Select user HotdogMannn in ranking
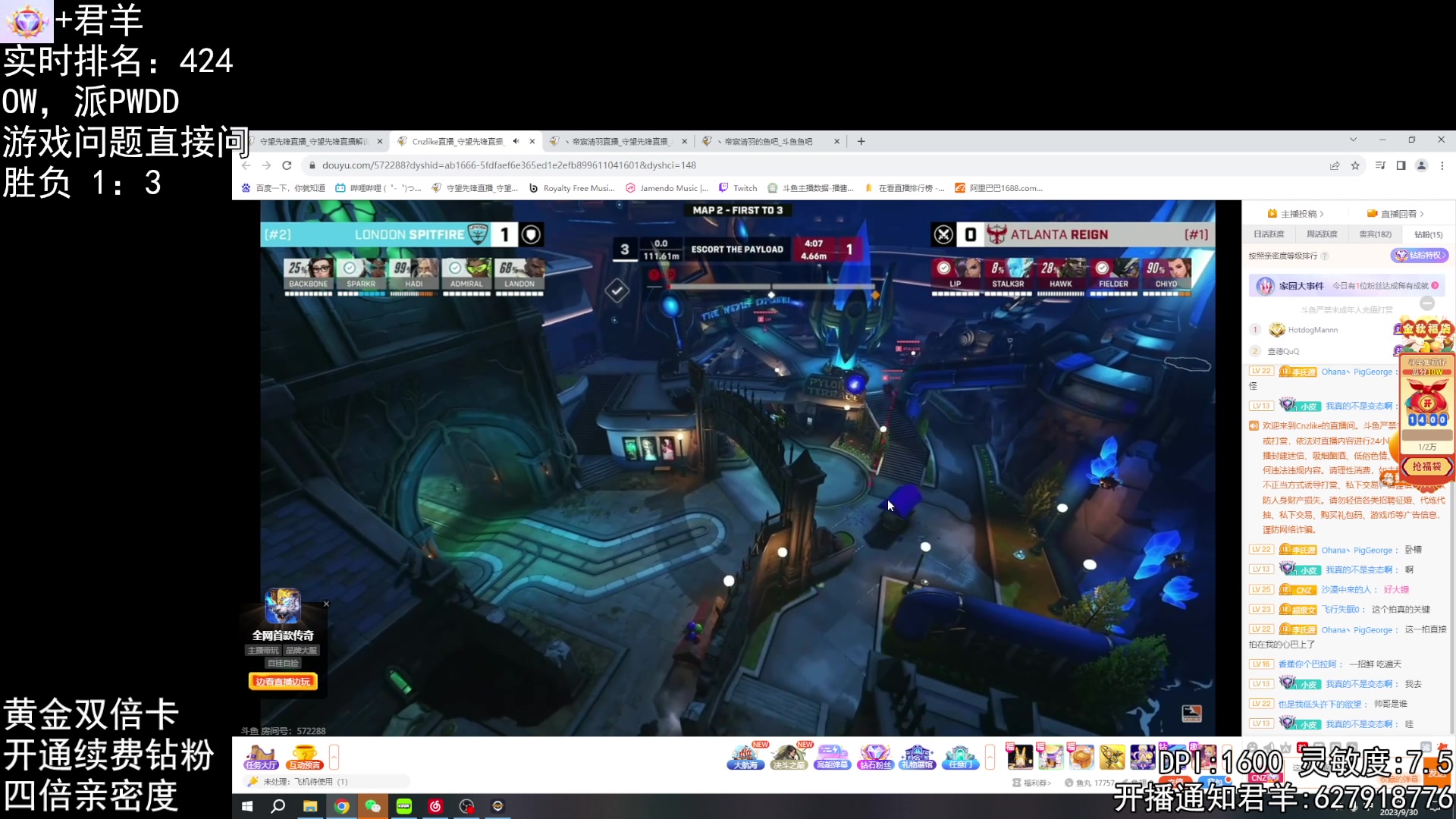Screen dimensions: 1456x819 (x=1313, y=330)
